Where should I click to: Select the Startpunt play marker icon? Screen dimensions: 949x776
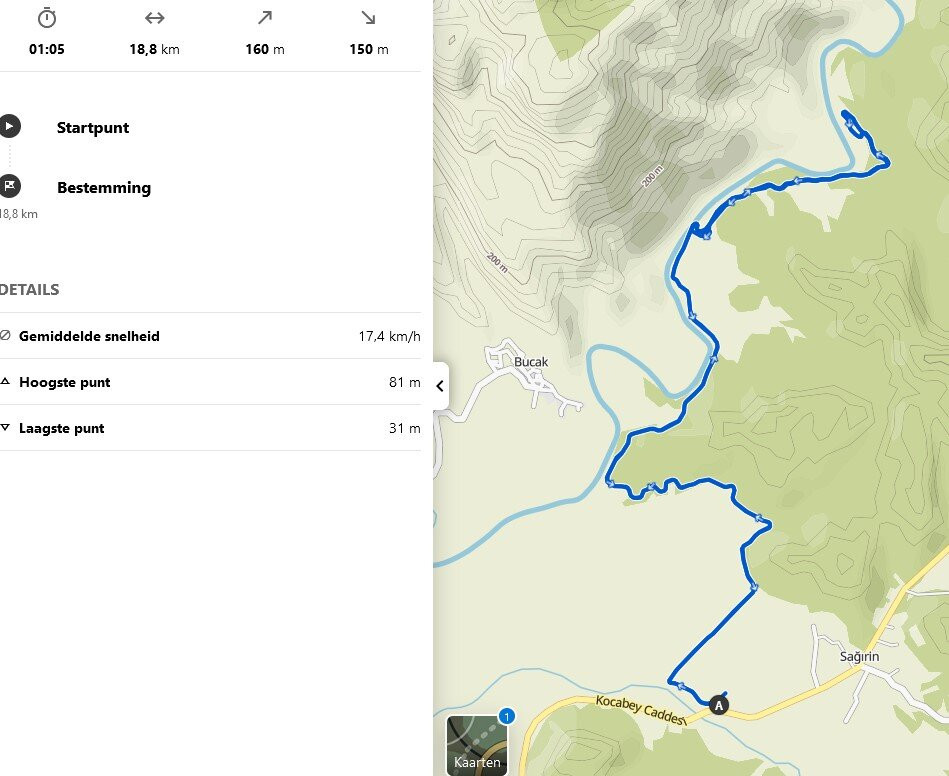[x=9, y=126]
